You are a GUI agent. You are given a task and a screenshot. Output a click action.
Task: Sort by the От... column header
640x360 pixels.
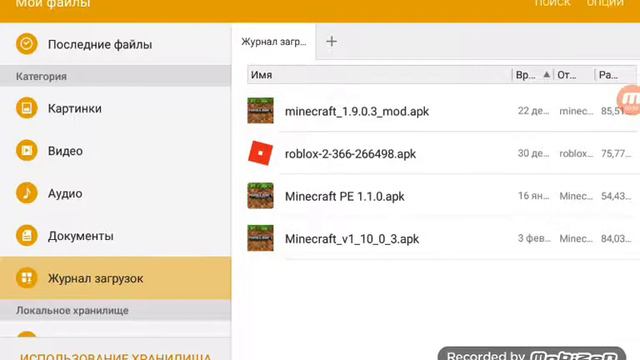click(x=573, y=75)
